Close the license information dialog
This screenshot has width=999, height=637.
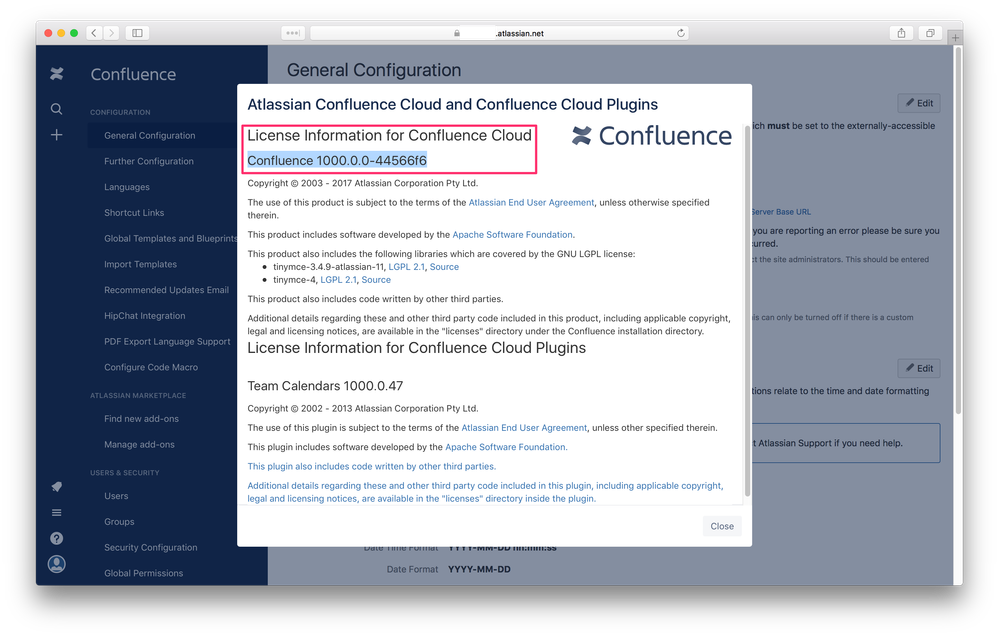coord(722,526)
